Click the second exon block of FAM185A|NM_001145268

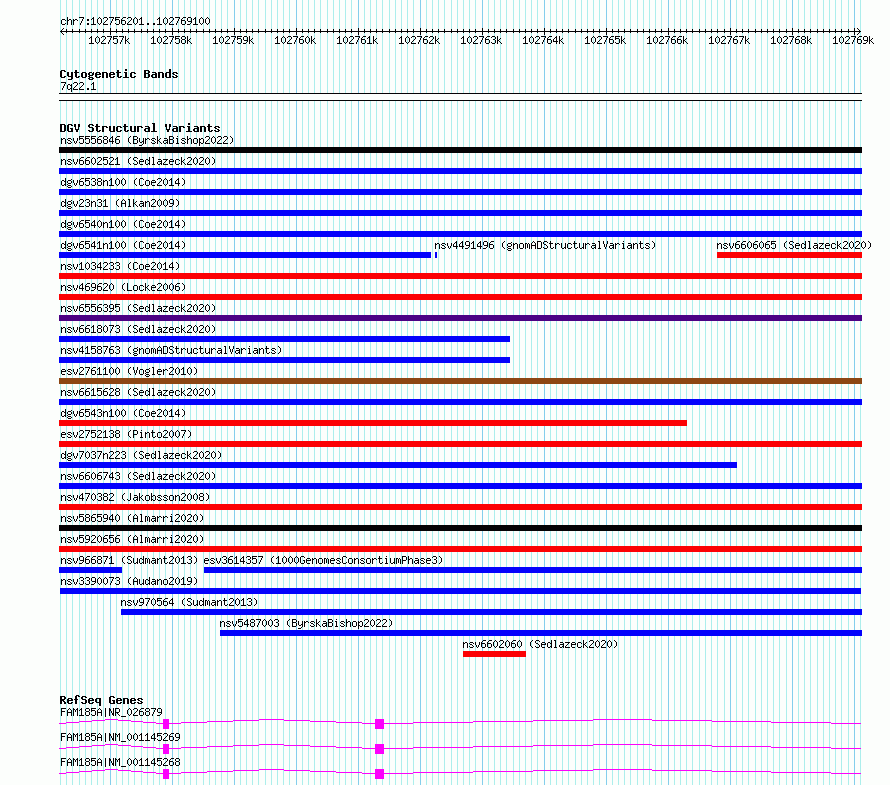[380, 774]
